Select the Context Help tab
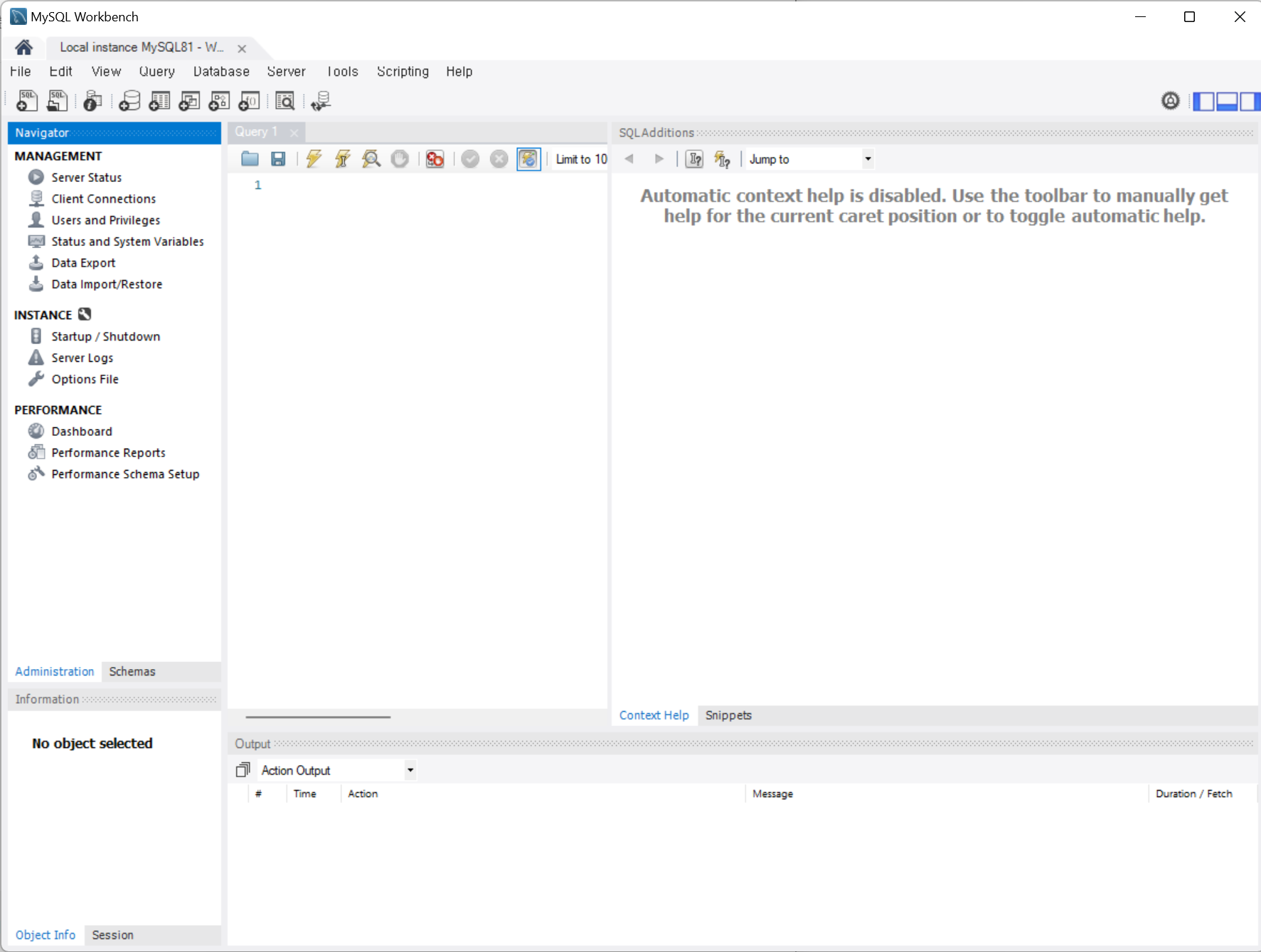 point(654,715)
